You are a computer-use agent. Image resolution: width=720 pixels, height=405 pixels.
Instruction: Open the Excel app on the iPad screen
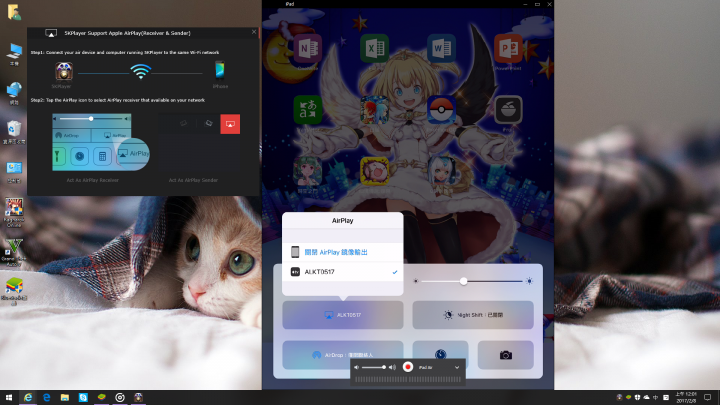(374, 48)
